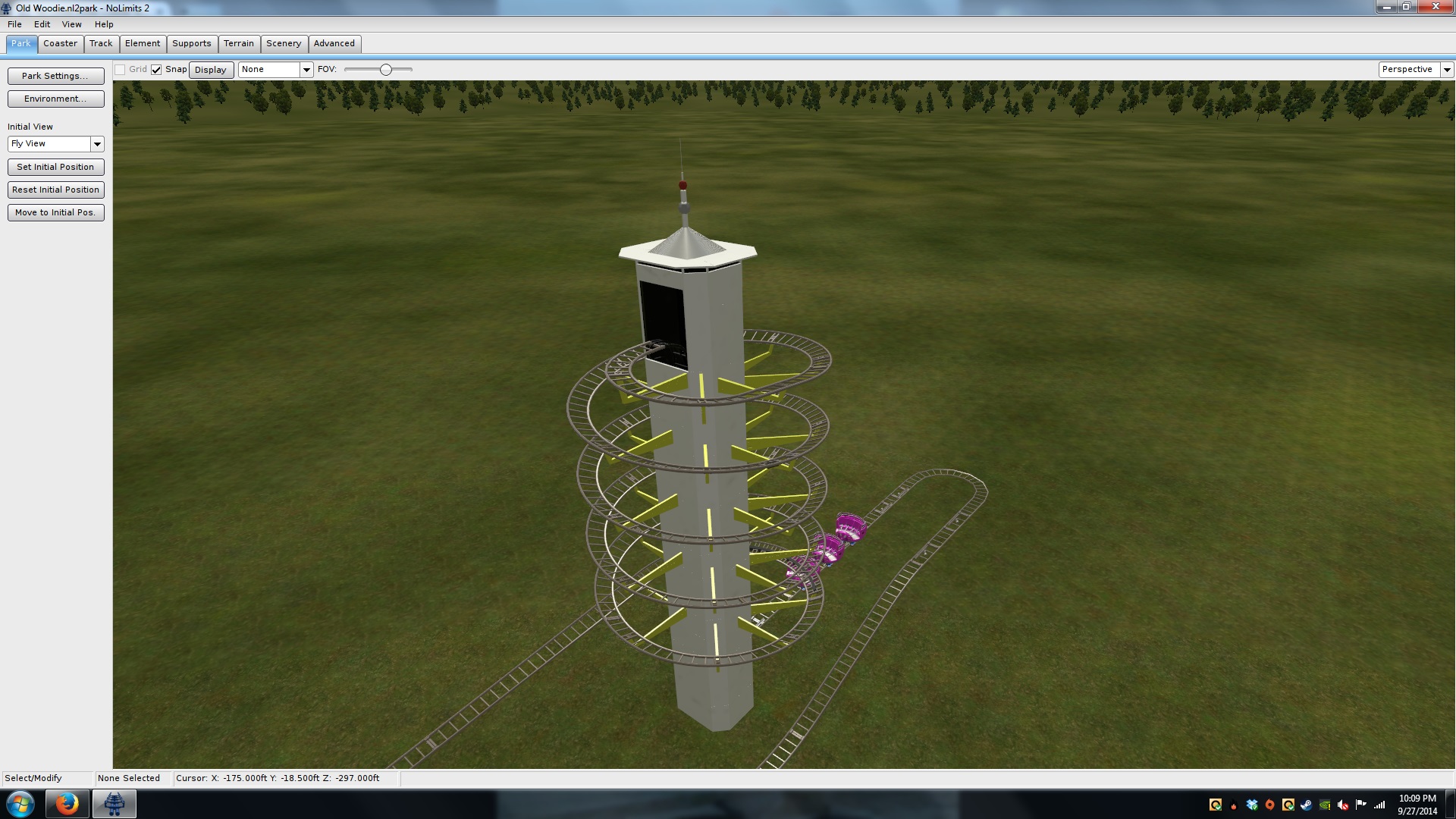Click the NoLimits 2 taskbar icon
Viewport: 1456px width, 819px height.
coord(115,804)
